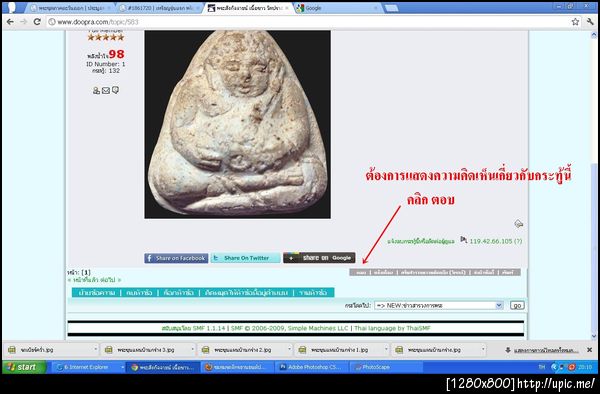Expand the options arrow of the first download item
This screenshot has height=394, width=600.
[x=95, y=349]
